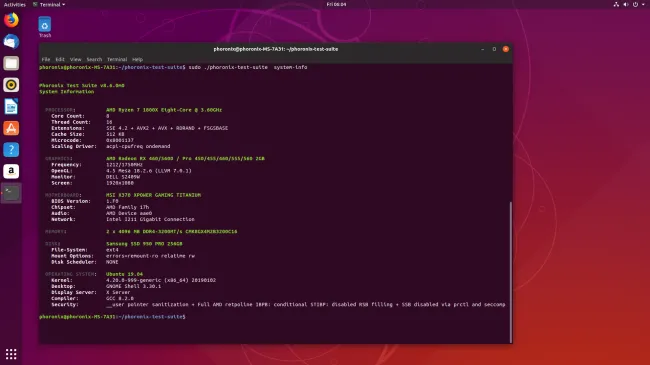The width and height of the screenshot is (650, 365).
Task: Click 'GNOME Shell 3.30.1' desktop value
Action: (x=133, y=286)
